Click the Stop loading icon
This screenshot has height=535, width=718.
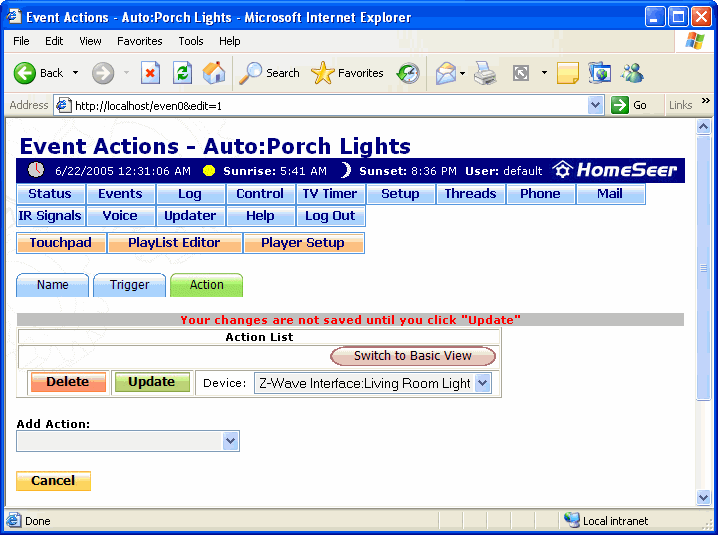[150, 73]
